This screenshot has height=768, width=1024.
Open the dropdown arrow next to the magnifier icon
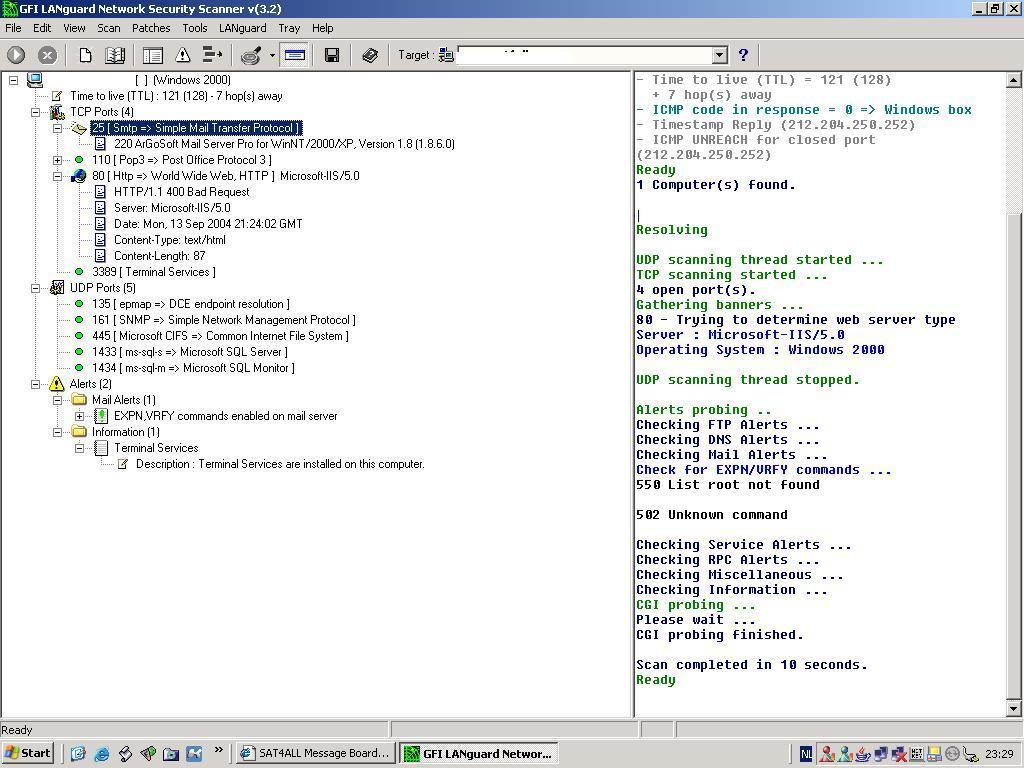[272, 56]
